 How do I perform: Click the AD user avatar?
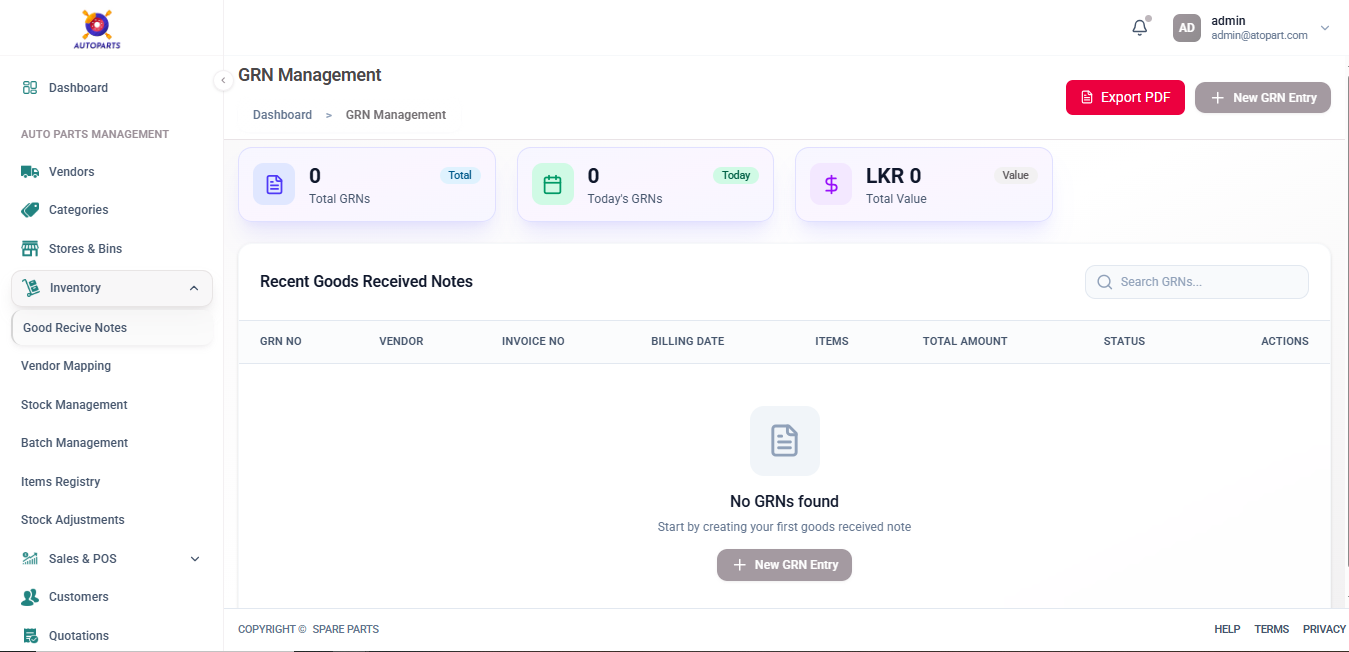[1186, 28]
